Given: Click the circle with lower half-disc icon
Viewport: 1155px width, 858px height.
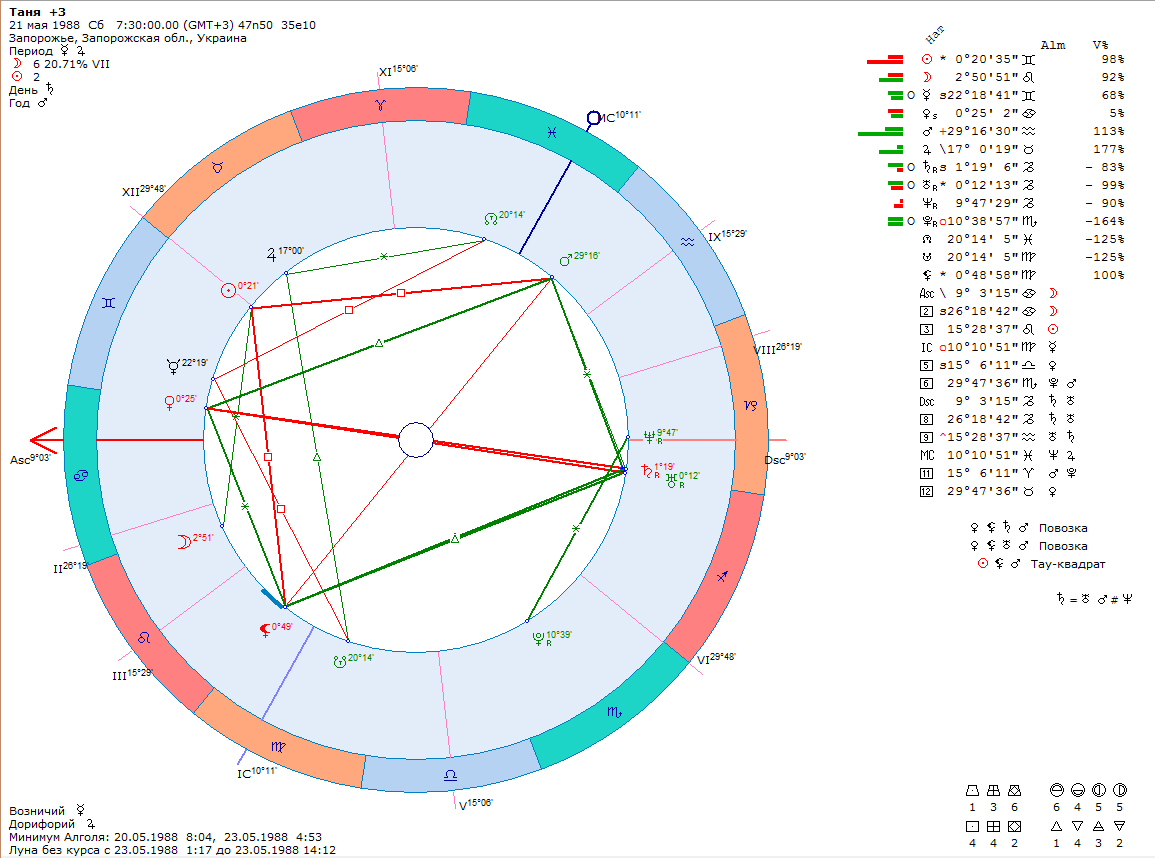Looking at the screenshot, I should coord(1078,790).
